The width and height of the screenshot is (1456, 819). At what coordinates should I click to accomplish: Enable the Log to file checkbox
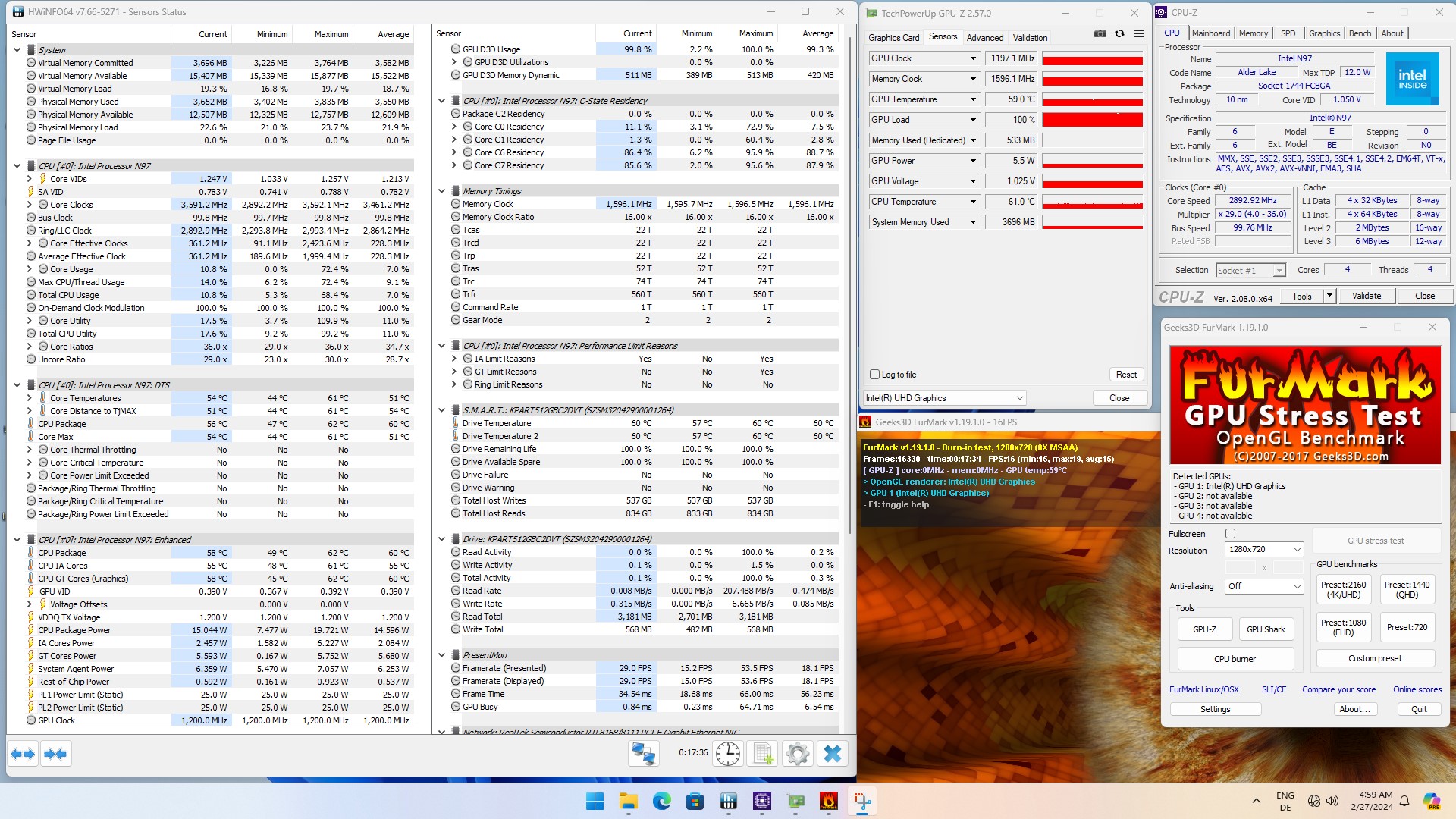(x=874, y=375)
